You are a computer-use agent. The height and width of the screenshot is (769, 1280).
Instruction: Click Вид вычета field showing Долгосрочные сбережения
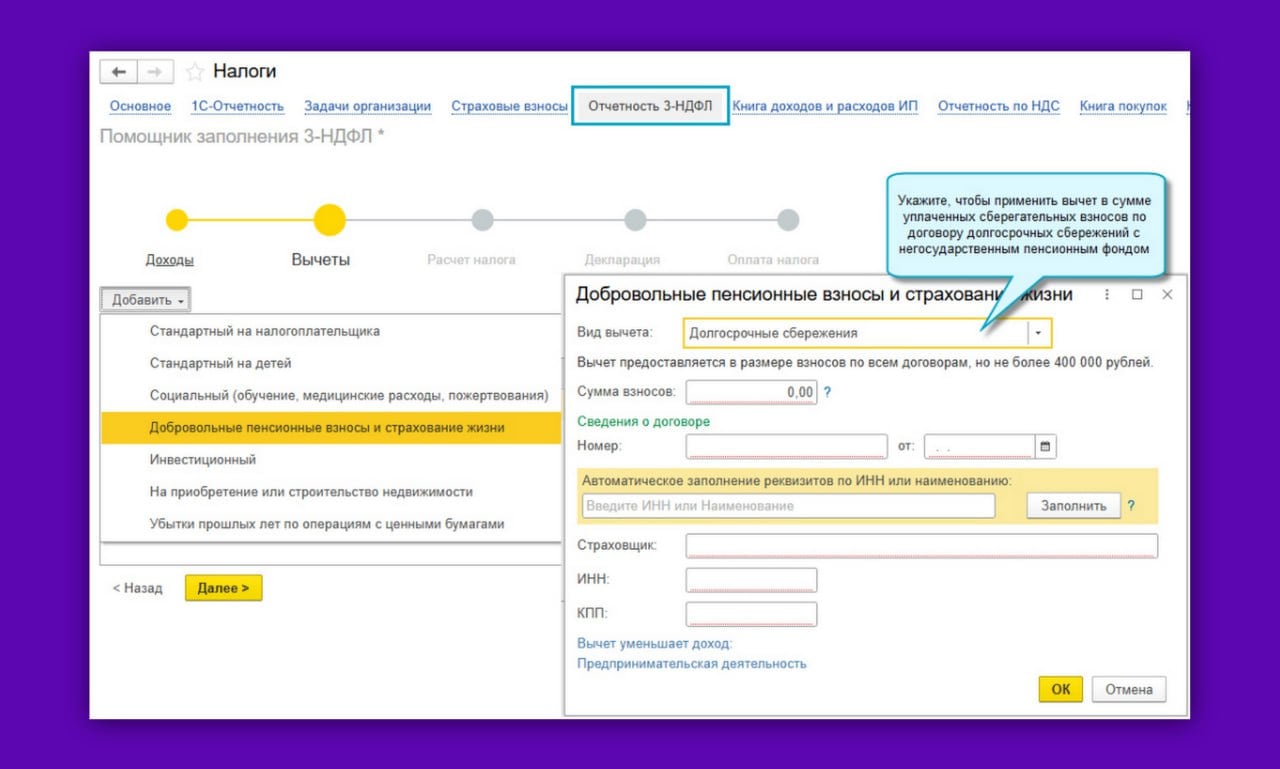click(856, 333)
